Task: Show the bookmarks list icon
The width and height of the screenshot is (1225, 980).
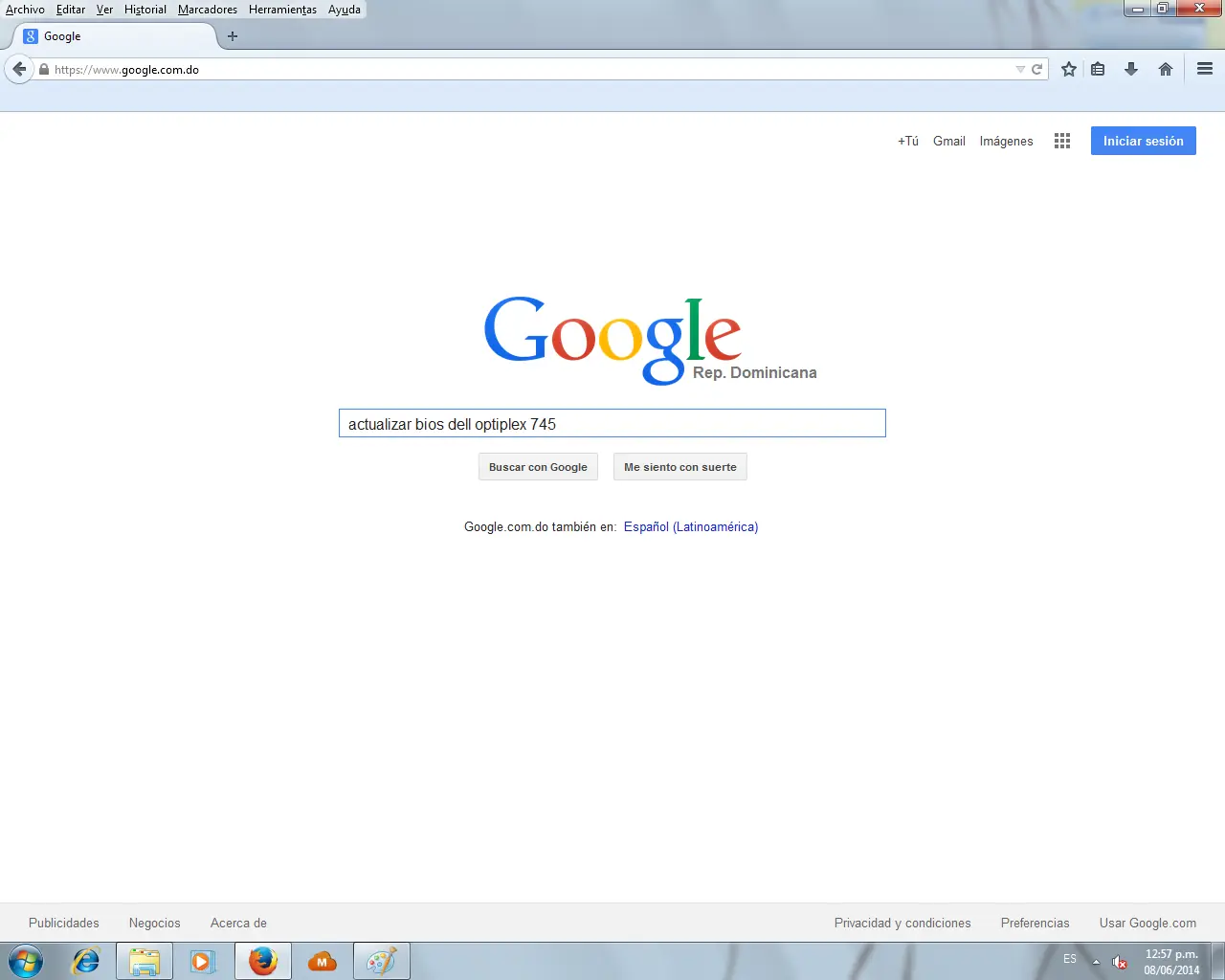Action: (x=1099, y=69)
